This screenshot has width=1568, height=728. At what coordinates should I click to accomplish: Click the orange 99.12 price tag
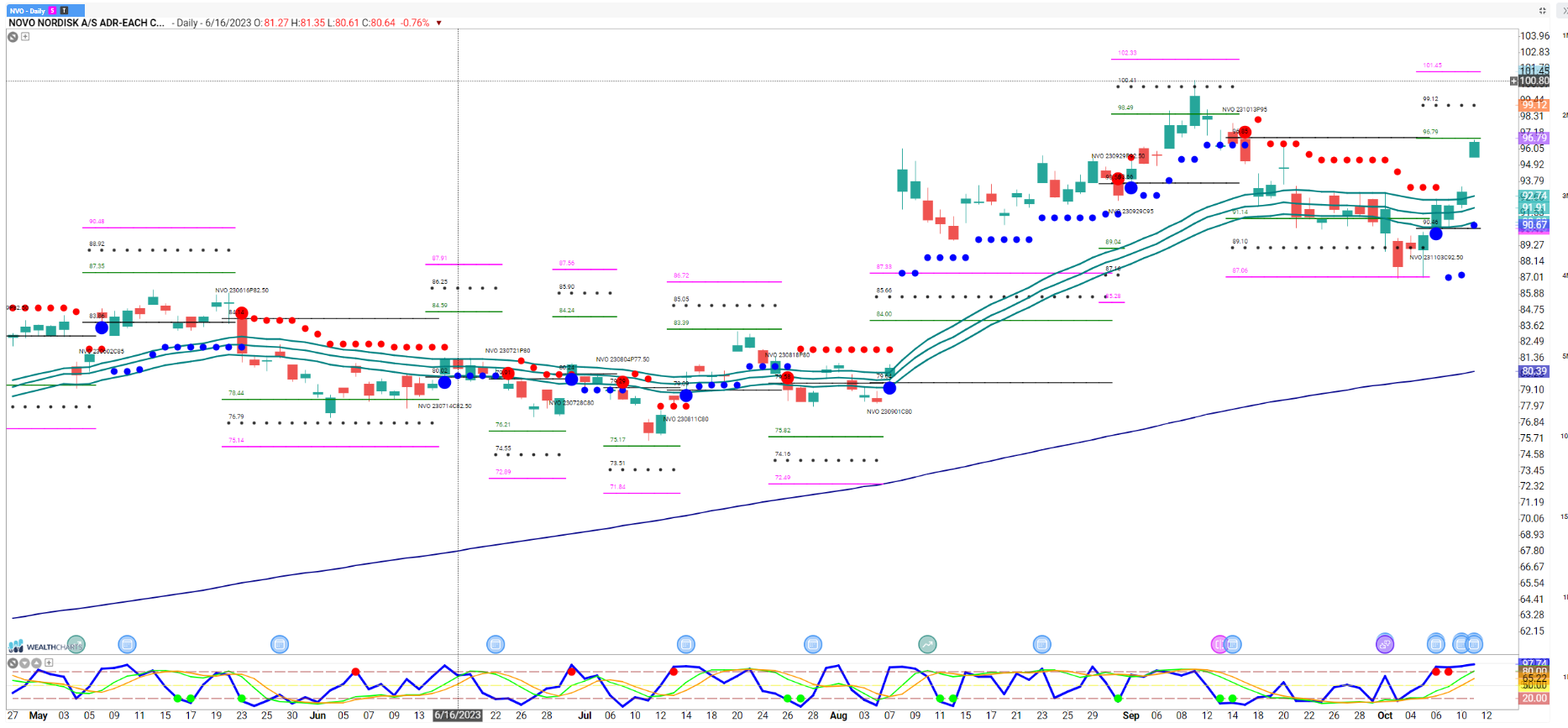point(1534,105)
